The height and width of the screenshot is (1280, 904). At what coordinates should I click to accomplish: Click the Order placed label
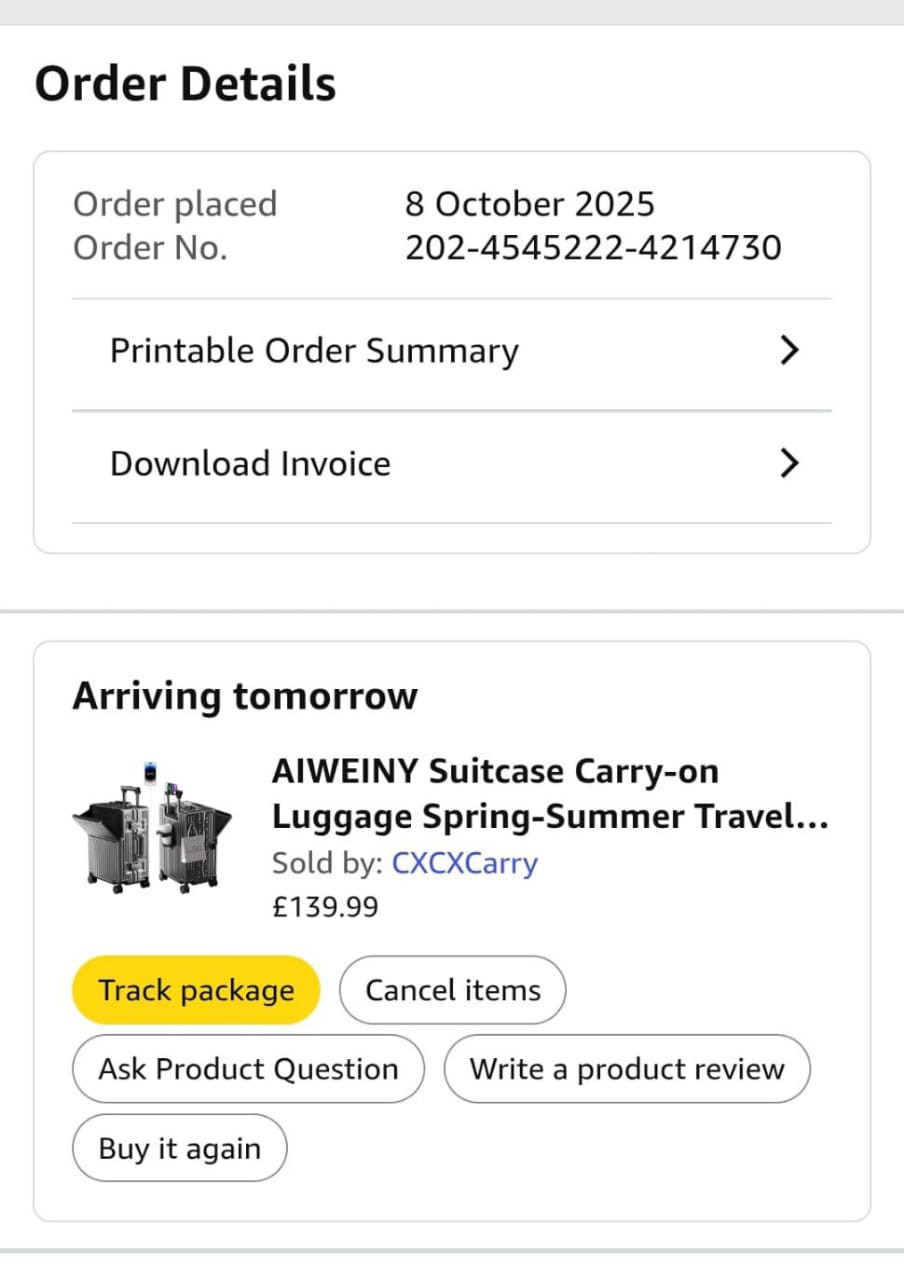(175, 204)
